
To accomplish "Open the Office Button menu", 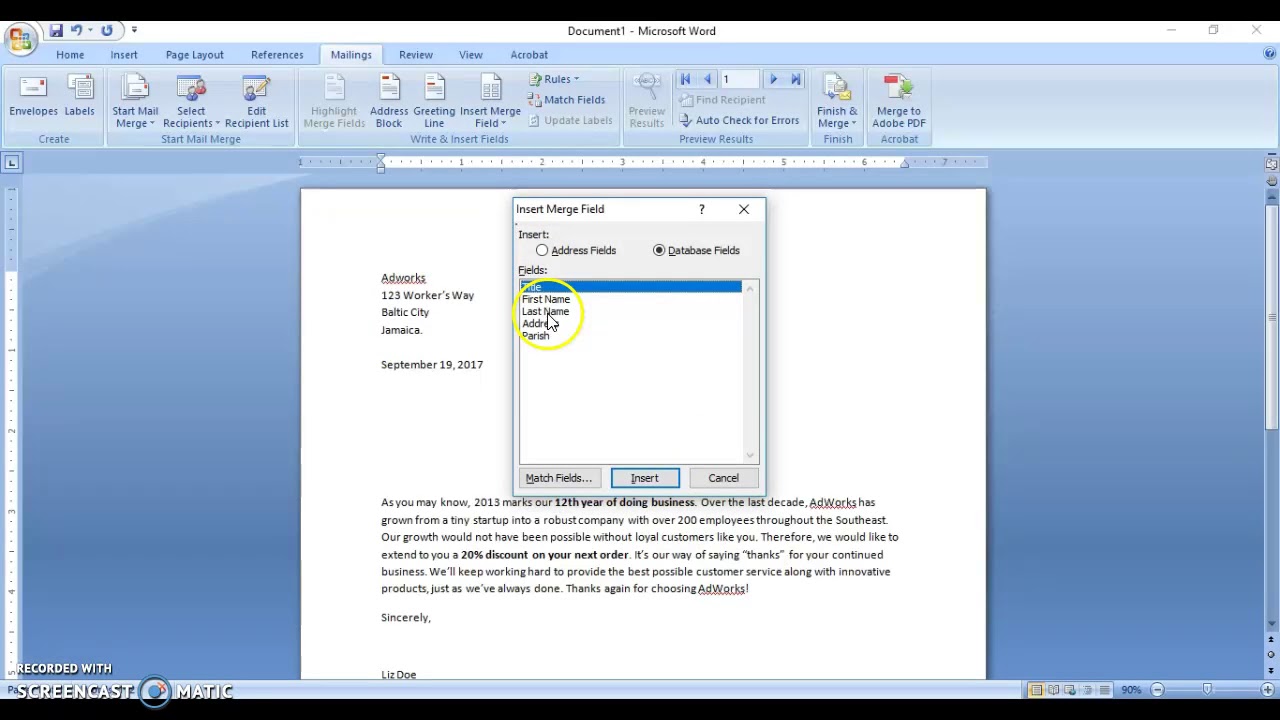I will click(x=20, y=40).
